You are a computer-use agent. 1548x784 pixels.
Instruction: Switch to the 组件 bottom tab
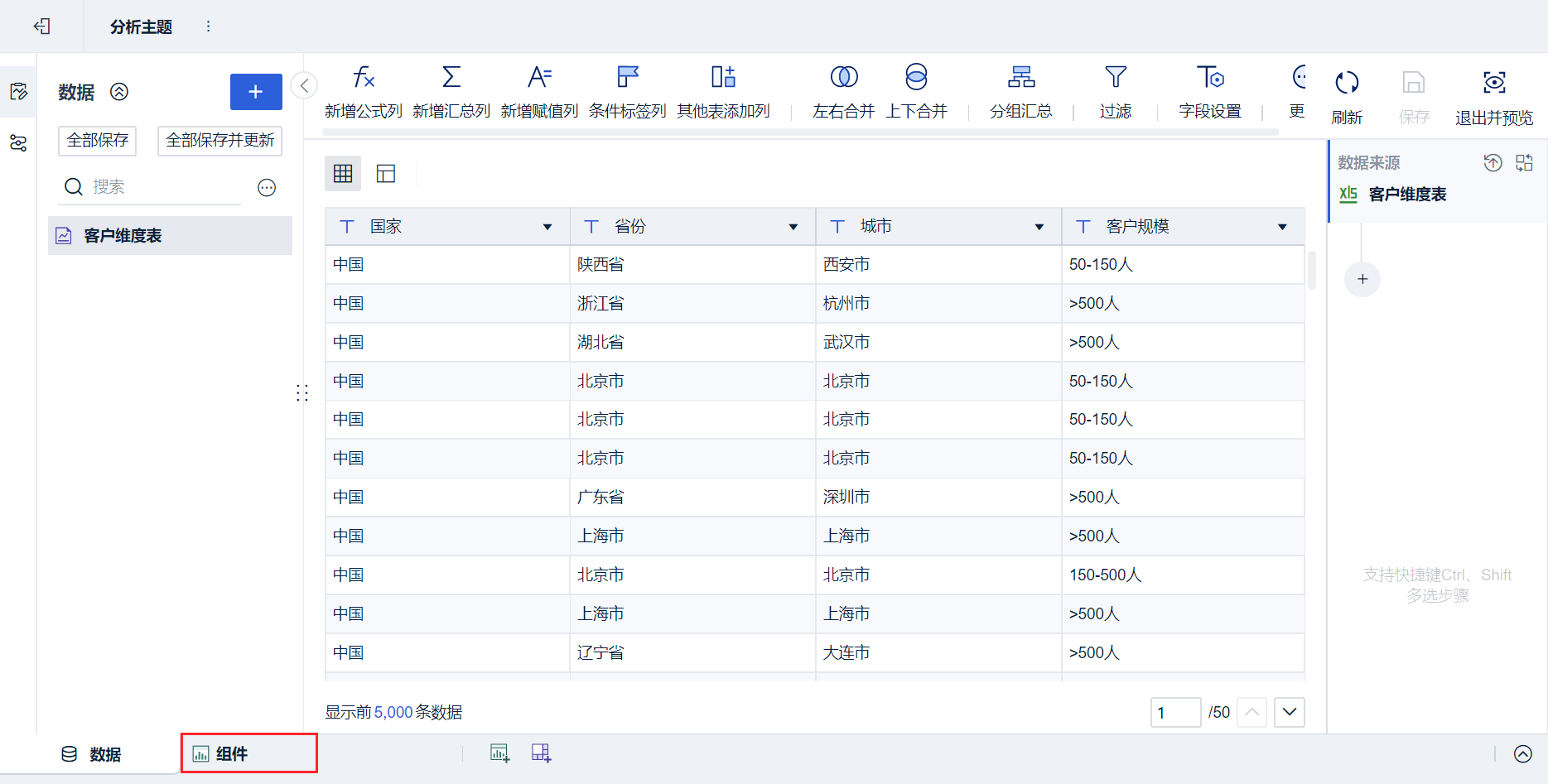tap(248, 753)
